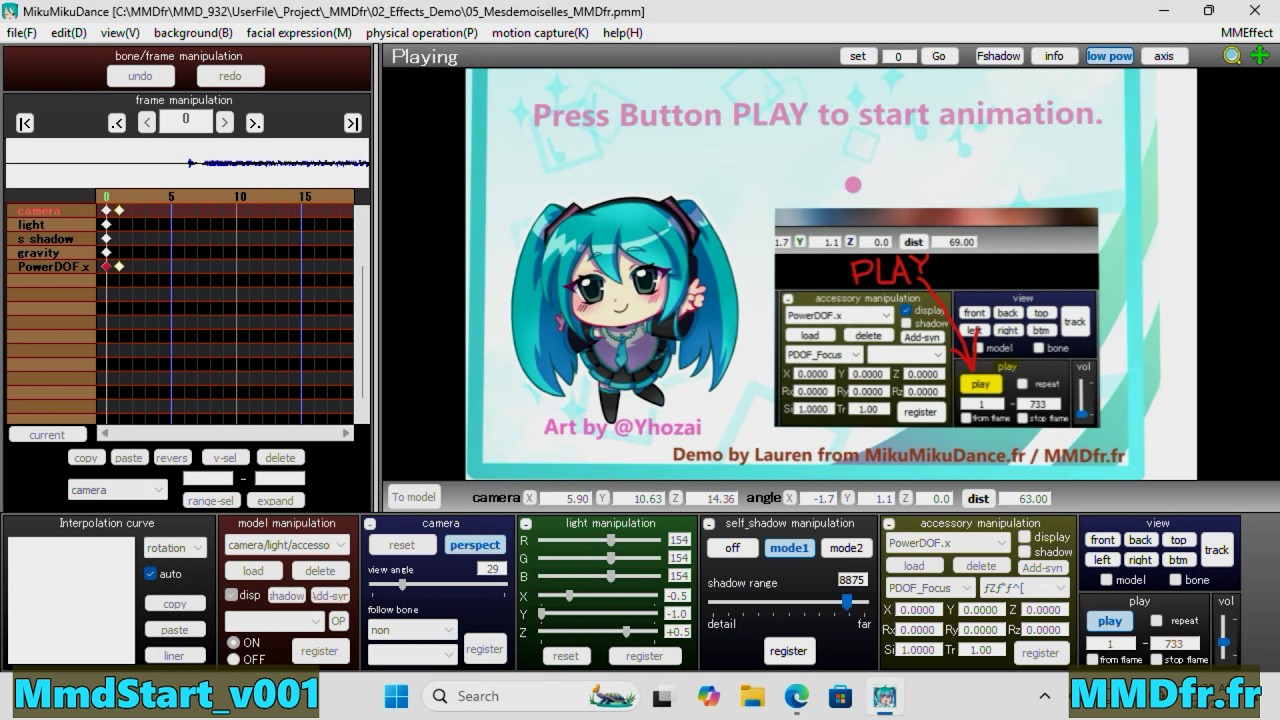Select the red PowerDOF.x keyframe at frame 0
Screen dimensions: 1280x720
tap(106, 266)
